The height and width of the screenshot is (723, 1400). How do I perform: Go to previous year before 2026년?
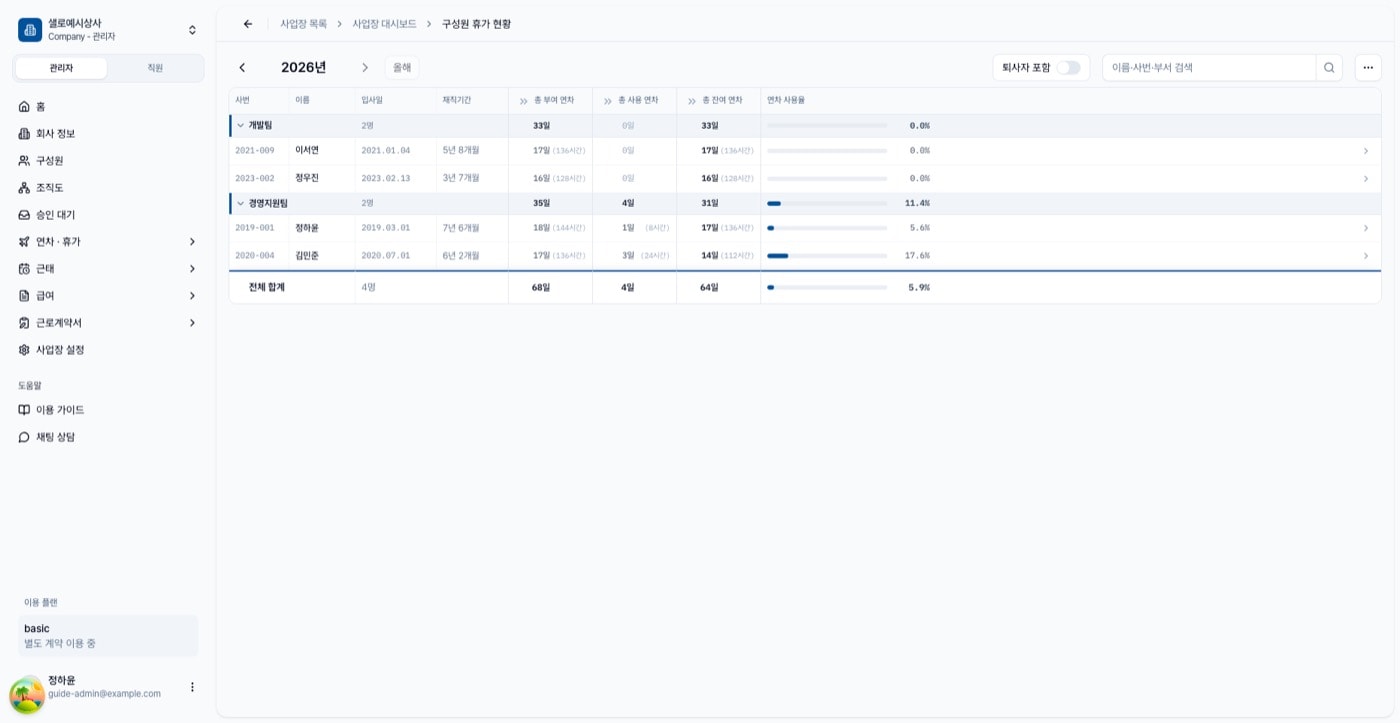(242, 68)
